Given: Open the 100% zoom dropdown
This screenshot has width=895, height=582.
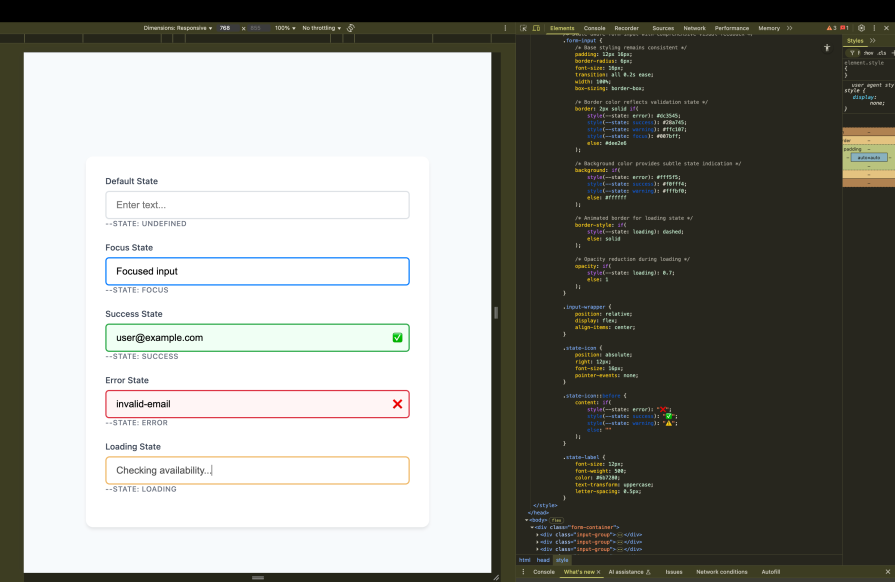Looking at the screenshot, I should [285, 29].
